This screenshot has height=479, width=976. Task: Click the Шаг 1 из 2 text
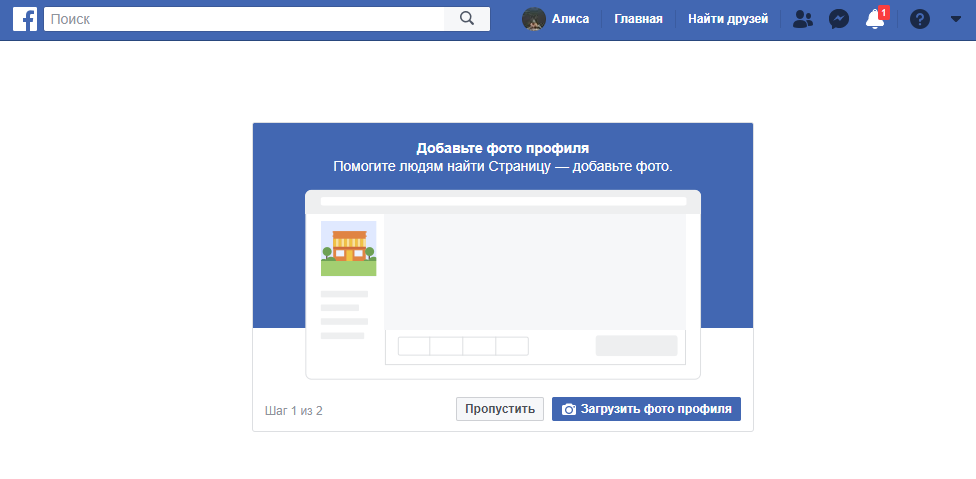coord(294,411)
